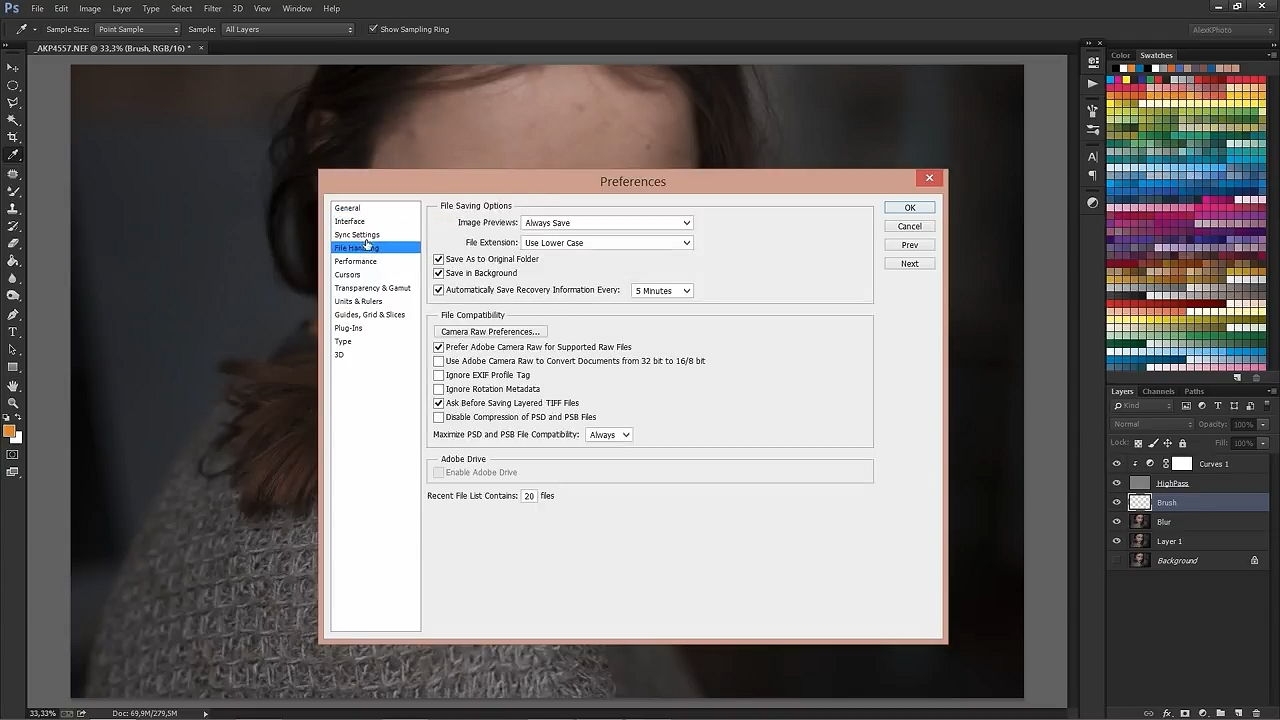Hide the Curves 1 layer
Image resolution: width=1280 pixels, height=720 pixels.
click(x=1117, y=464)
